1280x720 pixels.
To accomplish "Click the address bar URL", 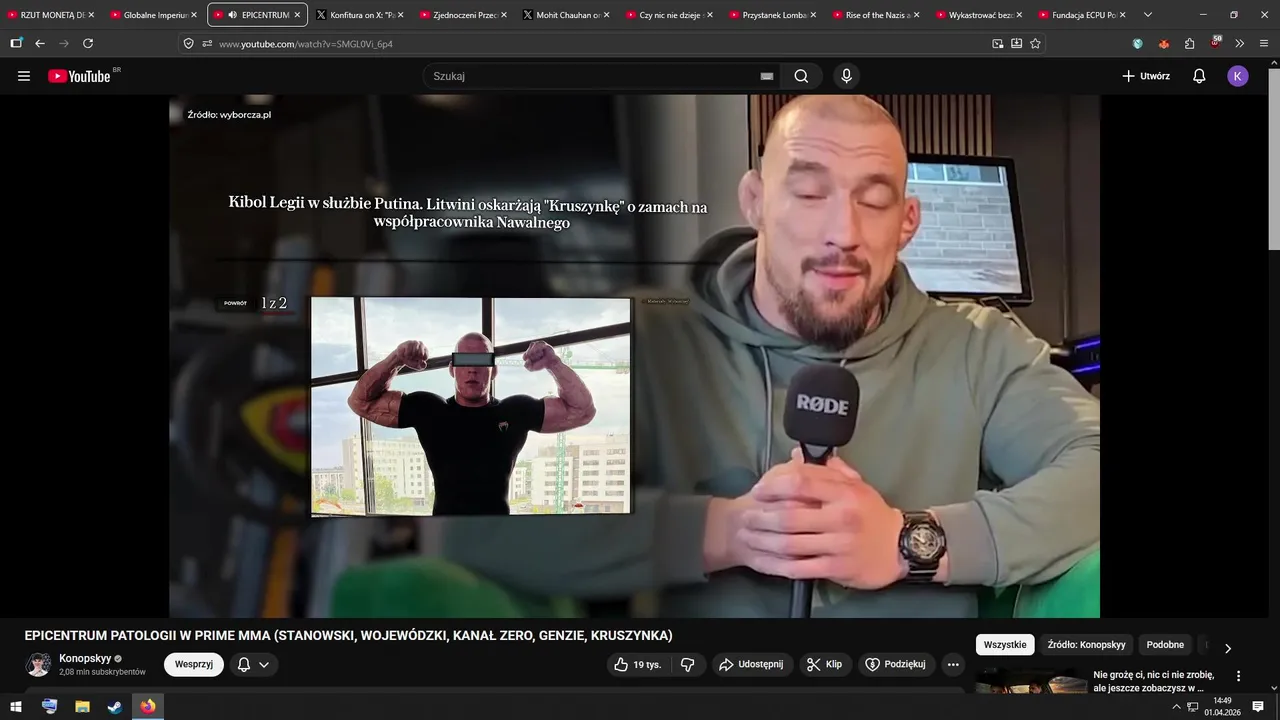I will click(305, 44).
